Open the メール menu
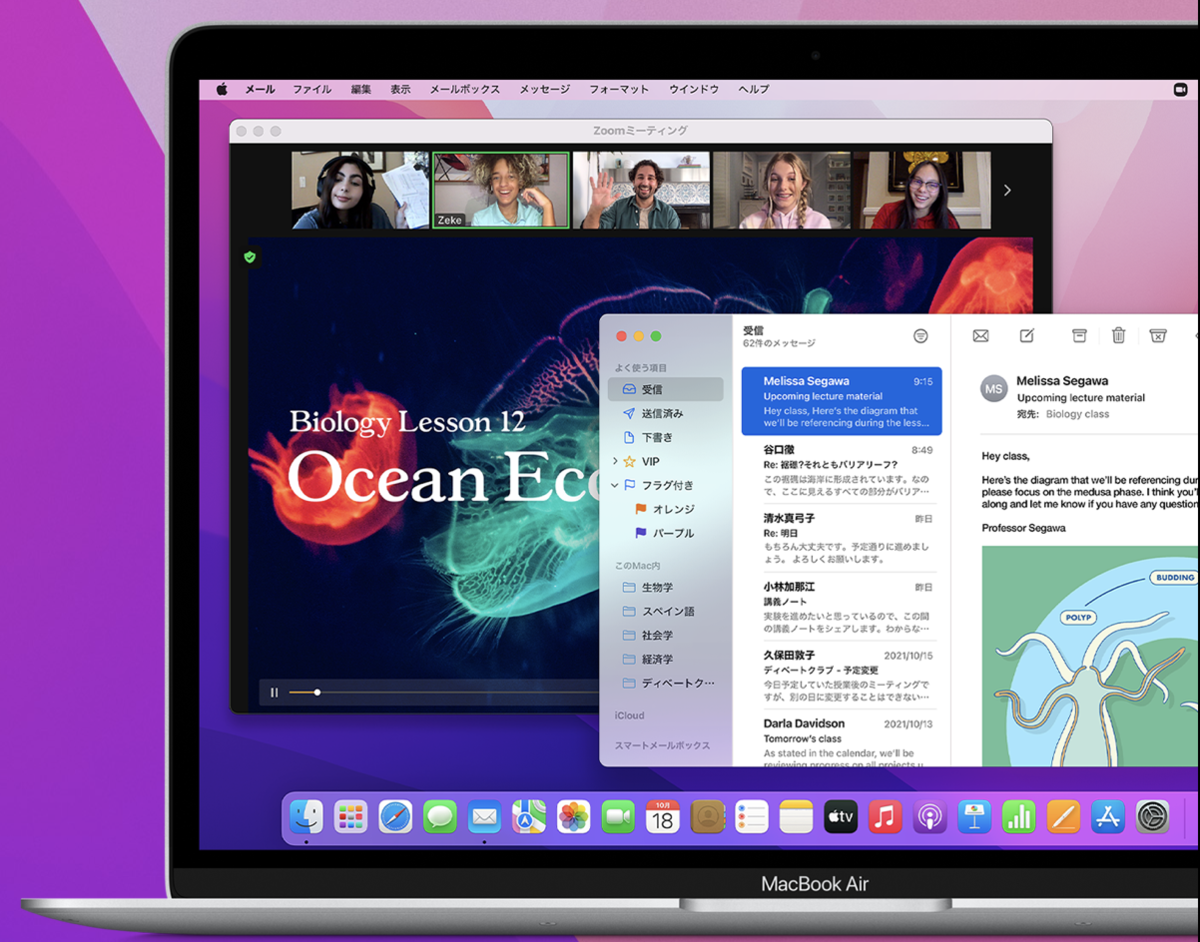The width and height of the screenshot is (1200, 942). (260, 89)
